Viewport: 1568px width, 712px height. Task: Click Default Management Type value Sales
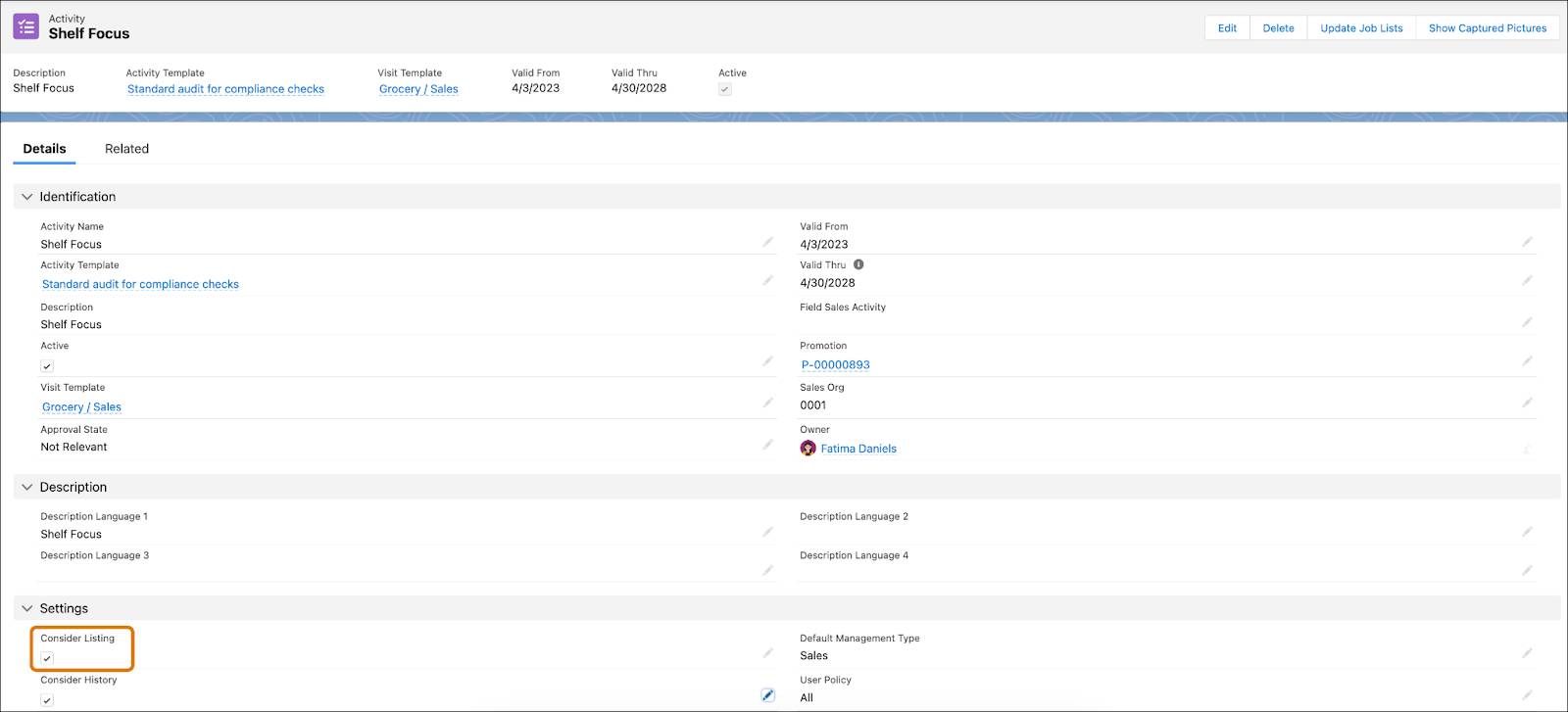click(x=813, y=655)
